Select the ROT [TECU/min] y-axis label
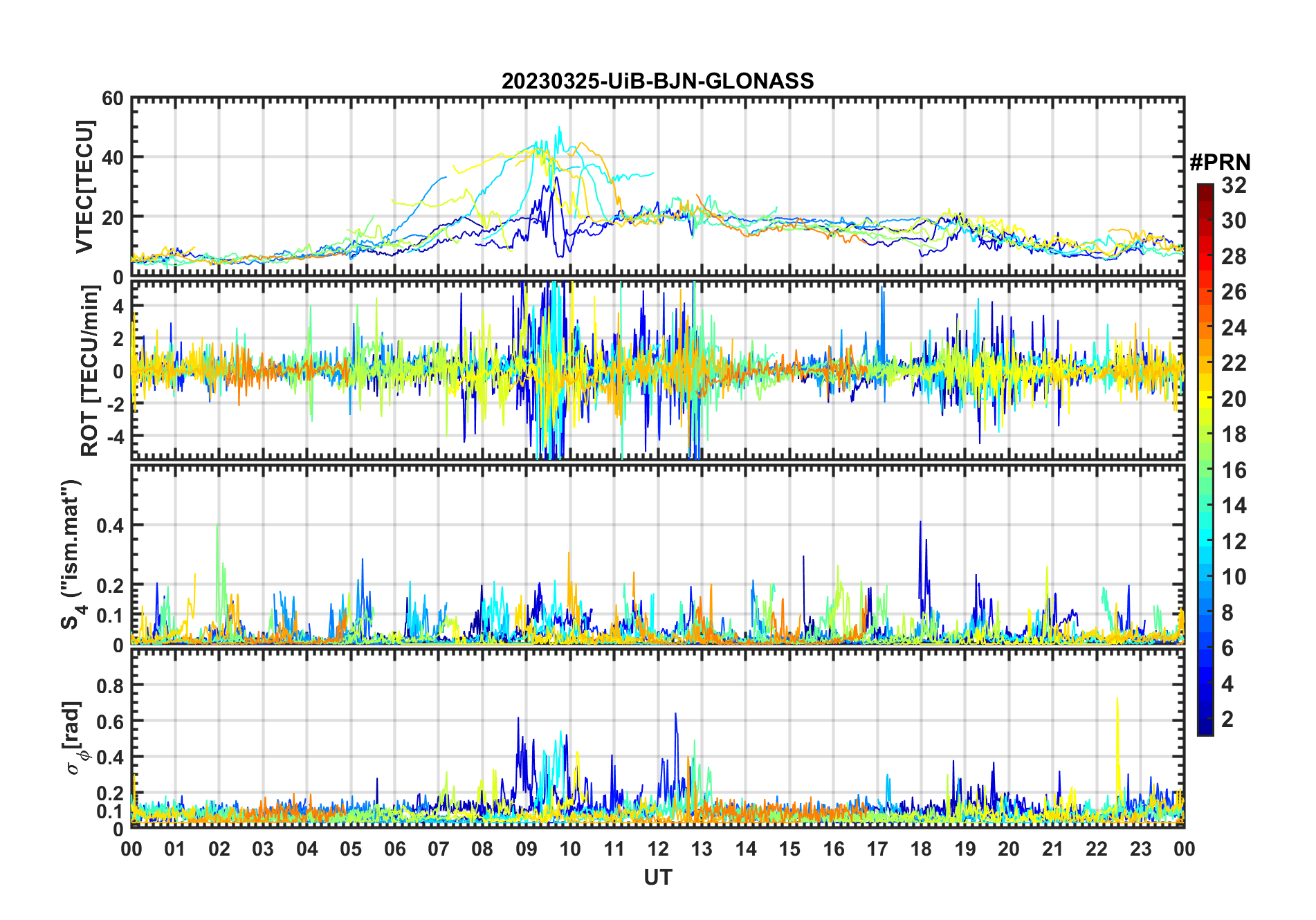The height and width of the screenshot is (920, 1316). 90,370
